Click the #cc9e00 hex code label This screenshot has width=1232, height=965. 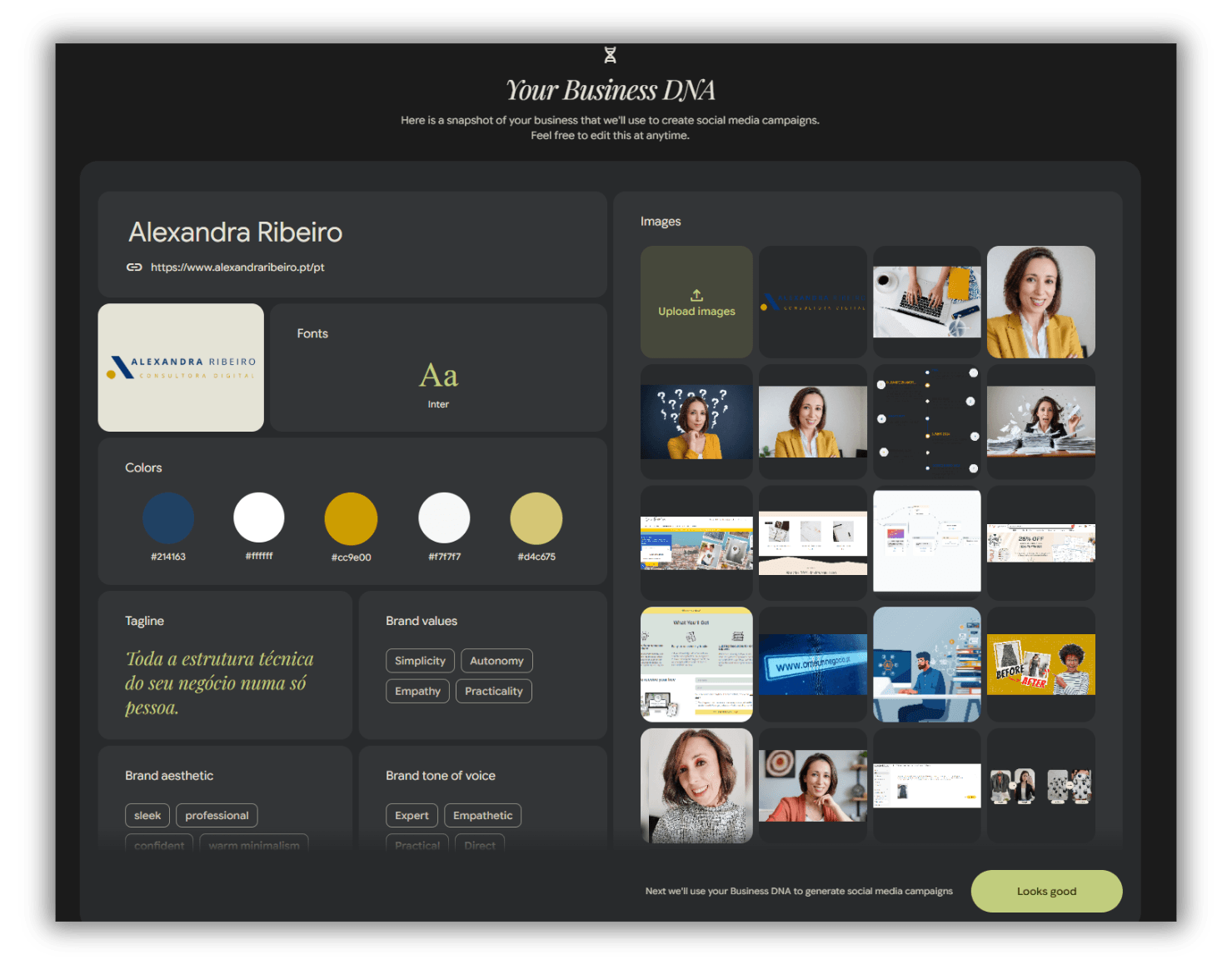click(351, 557)
